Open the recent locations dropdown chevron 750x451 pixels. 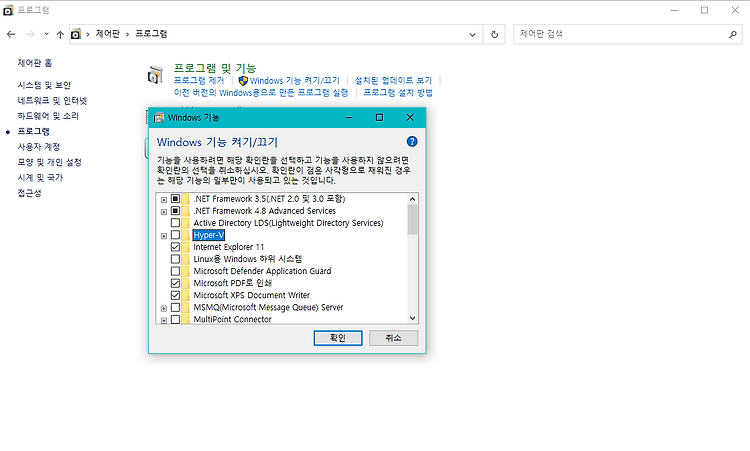[x=46, y=34]
